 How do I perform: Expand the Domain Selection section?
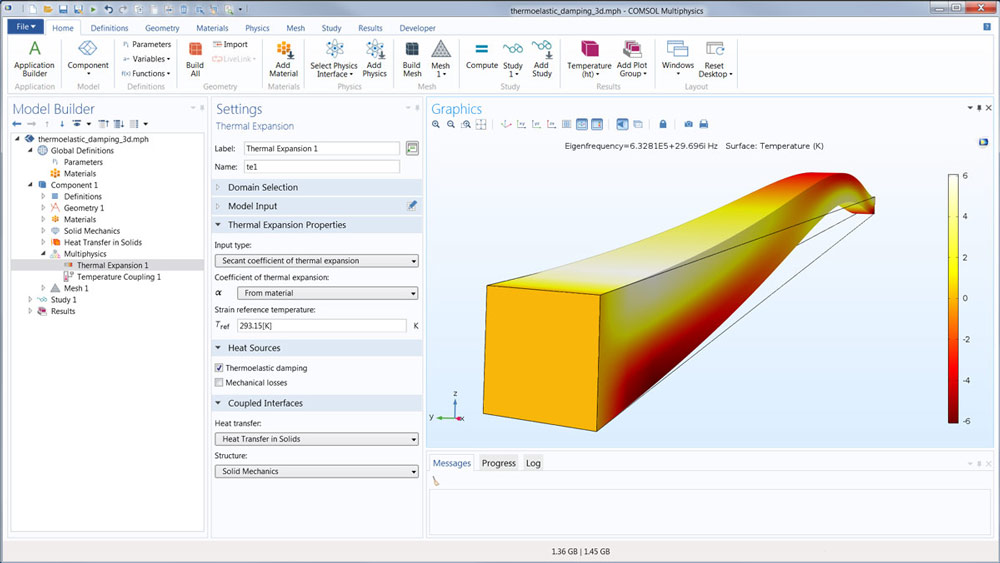pyautogui.click(x=262, y=187)
